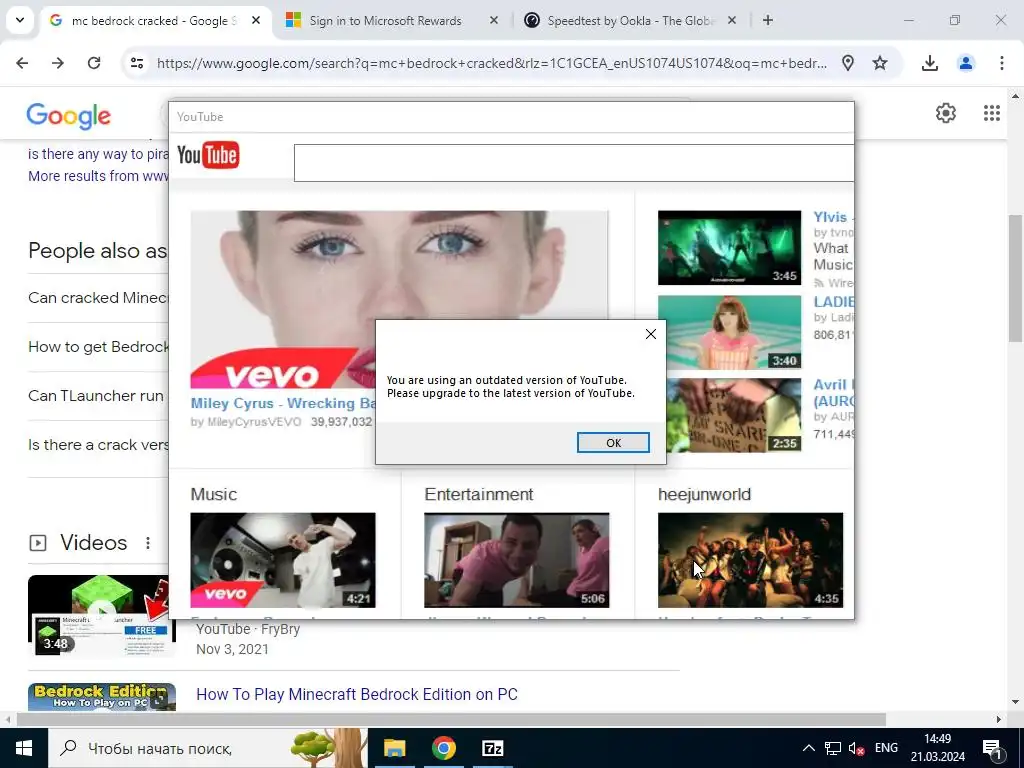The image size is (1024, 768).
Task: Close the outdated version message dialog
Action: click(650, 334)
